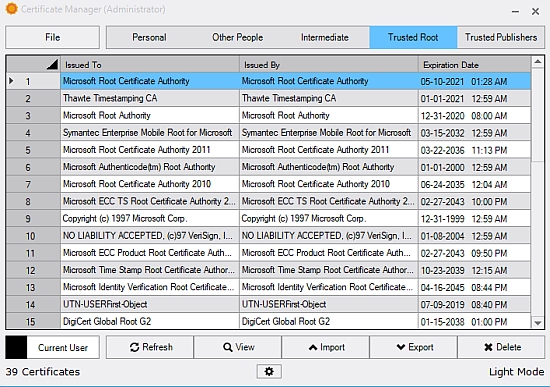This screenshot has height=387, width=550.
Task: Click the Delete button
Action: click(502, 347)
